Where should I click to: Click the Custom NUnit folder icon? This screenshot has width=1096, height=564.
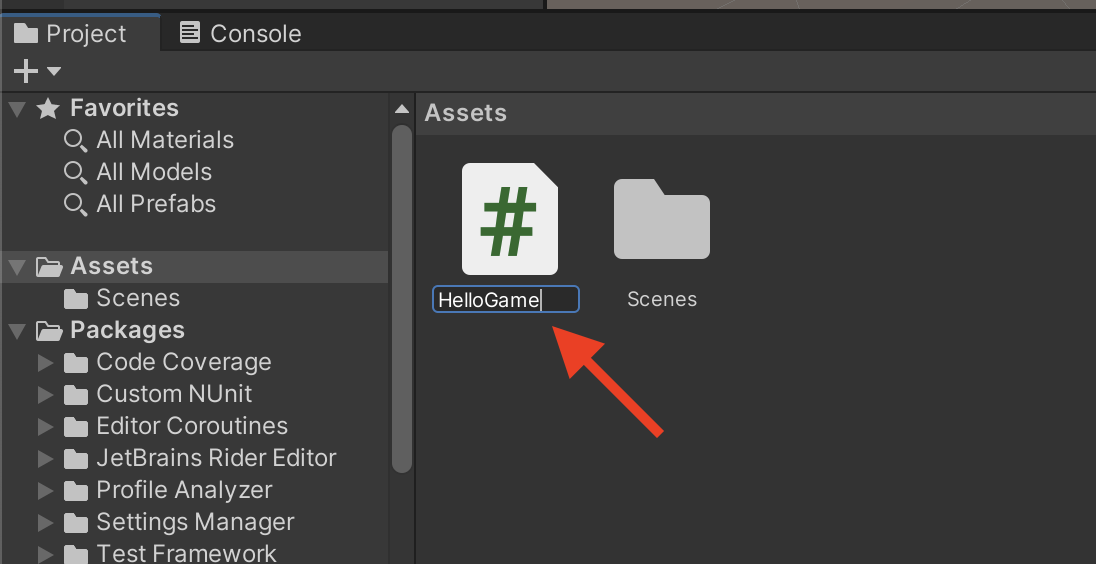76,395
